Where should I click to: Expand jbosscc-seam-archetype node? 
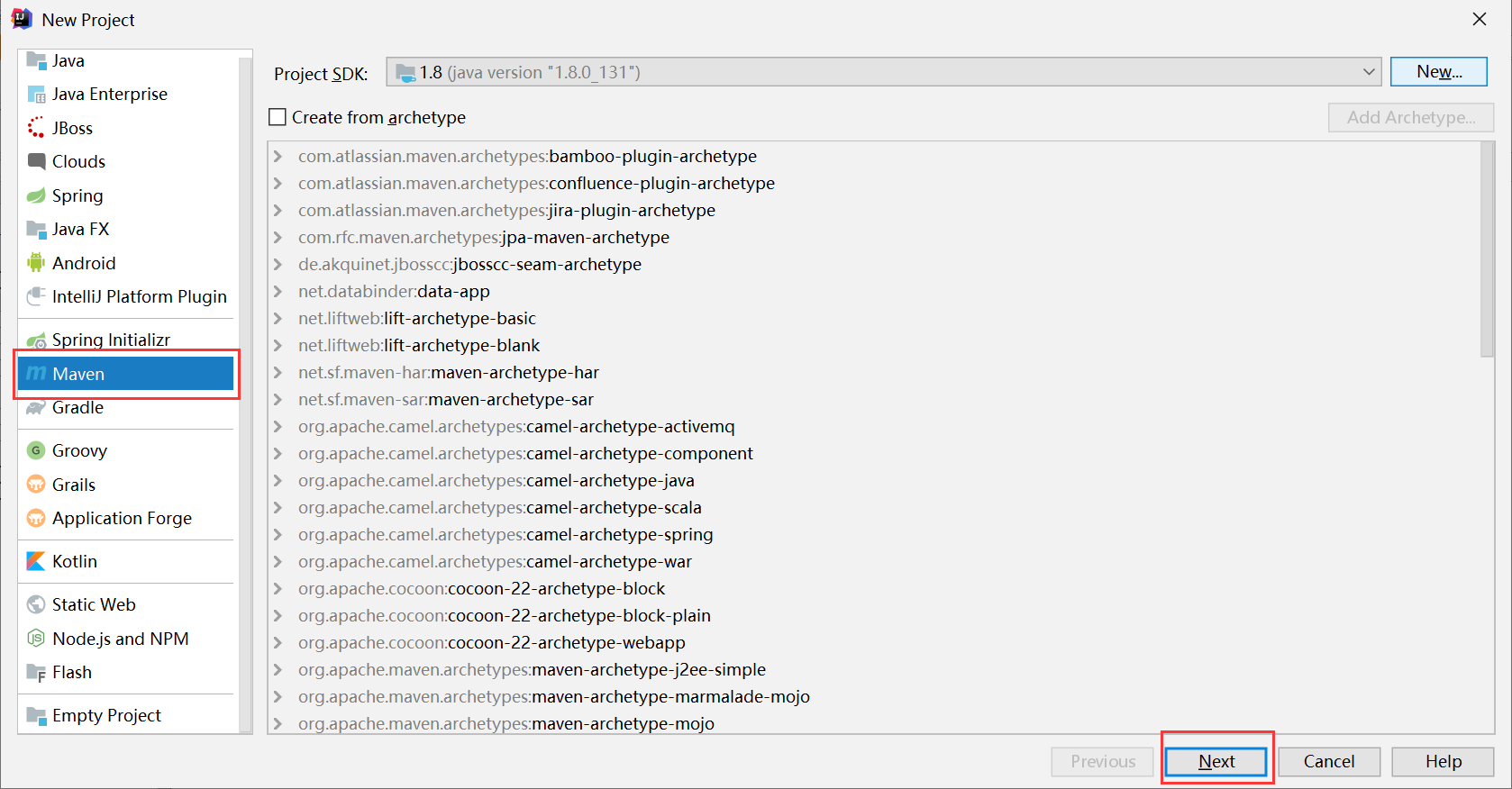click(x=278, y=264)
